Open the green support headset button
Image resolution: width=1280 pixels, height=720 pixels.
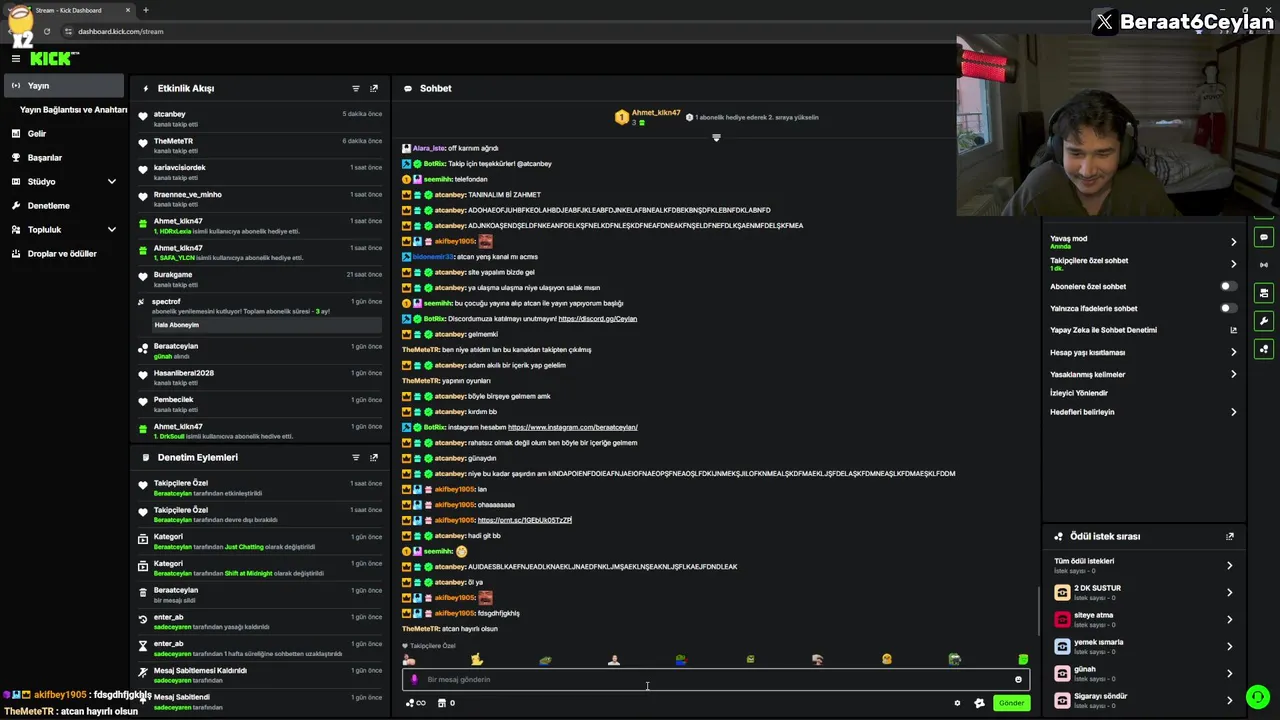1258,697
